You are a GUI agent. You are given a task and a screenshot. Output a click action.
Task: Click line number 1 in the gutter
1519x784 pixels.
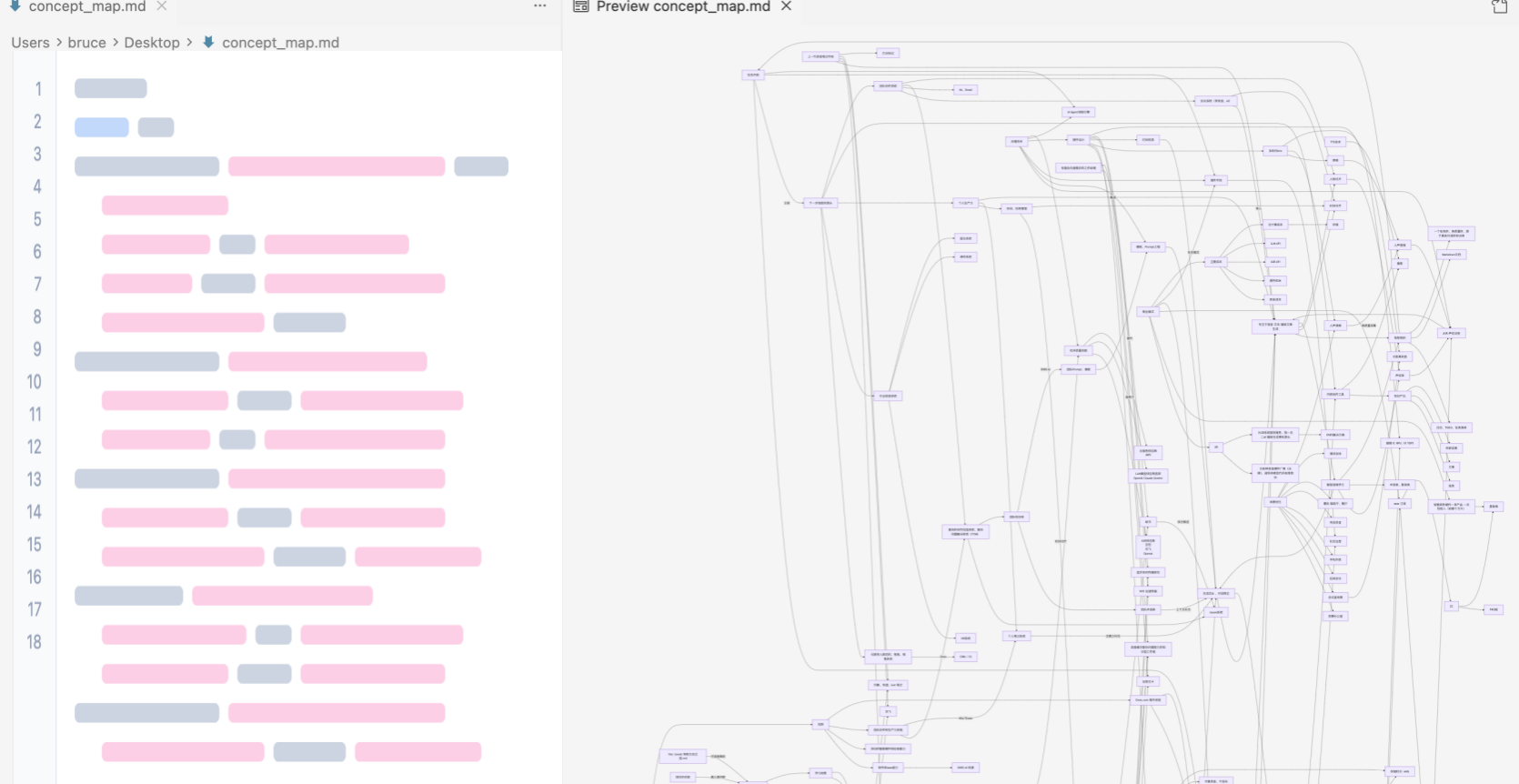pyautogui.click(x=38, y=89)
